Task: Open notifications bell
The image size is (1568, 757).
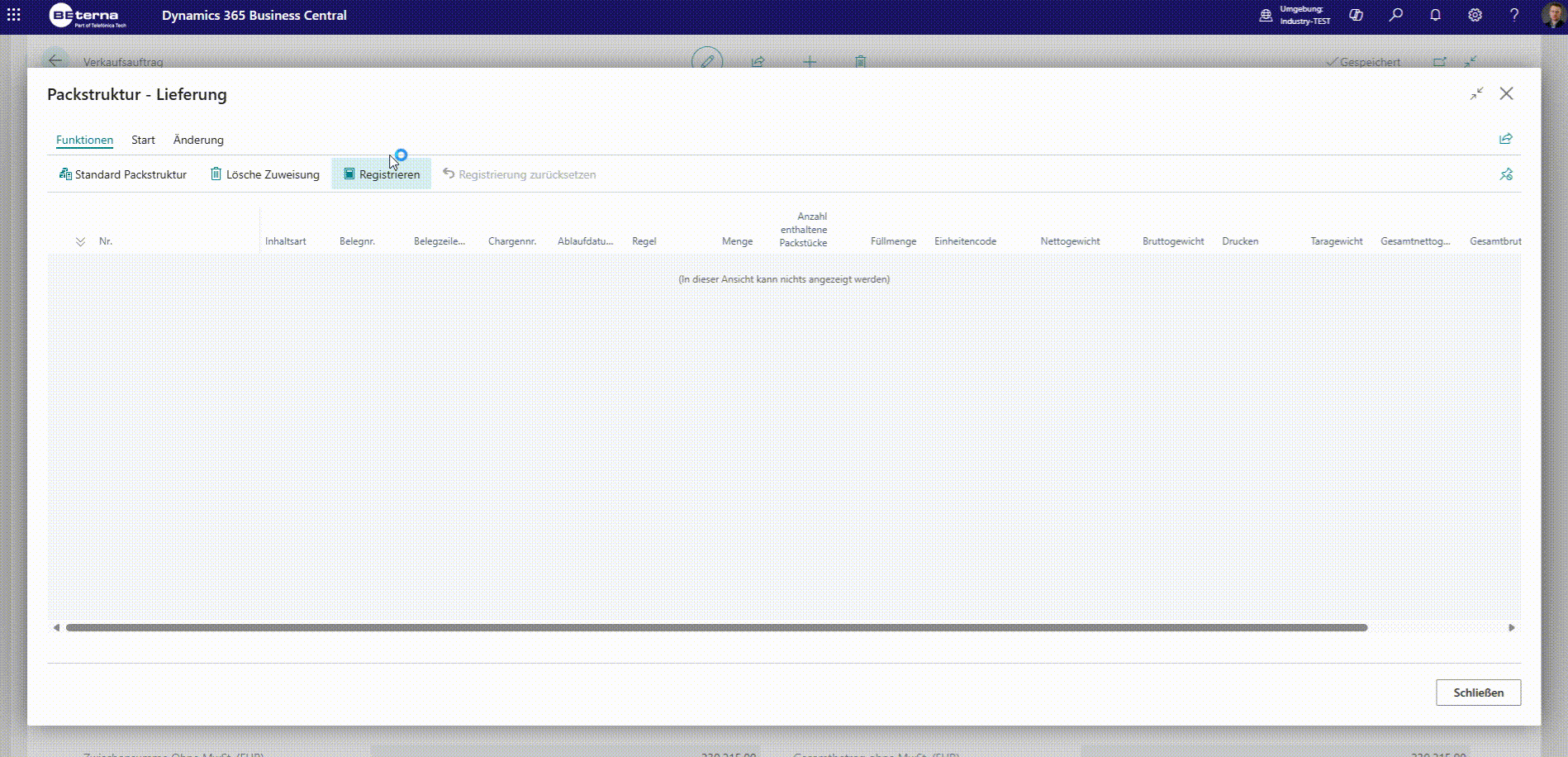Action: coord(1435,15)
